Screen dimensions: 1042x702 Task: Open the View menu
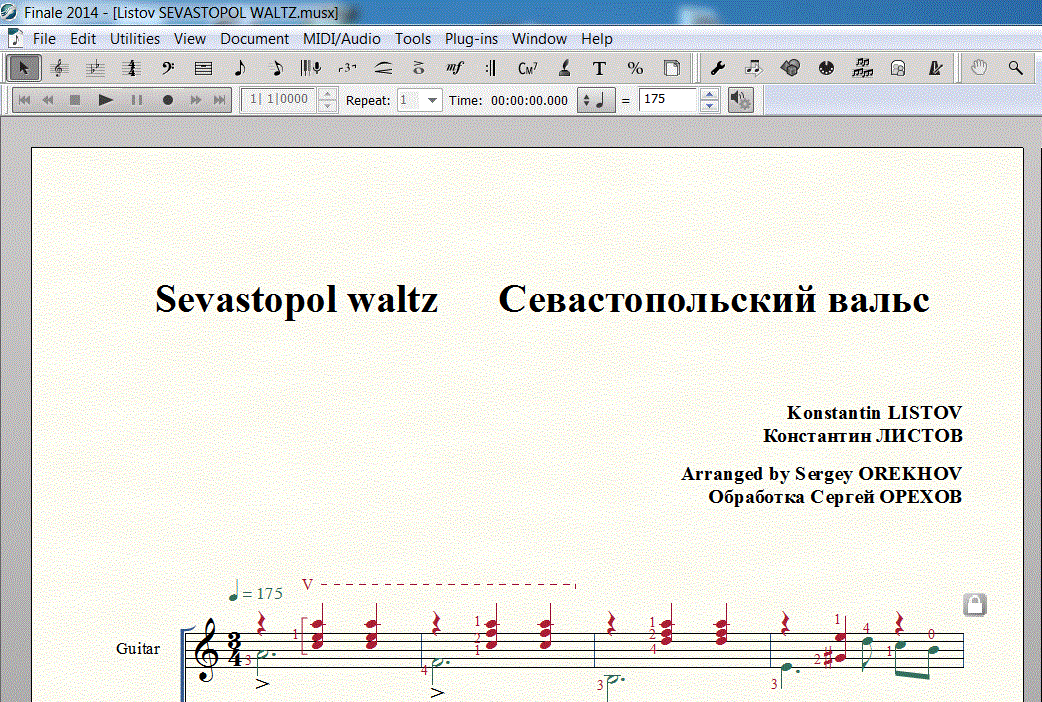[x=190, y=39]
